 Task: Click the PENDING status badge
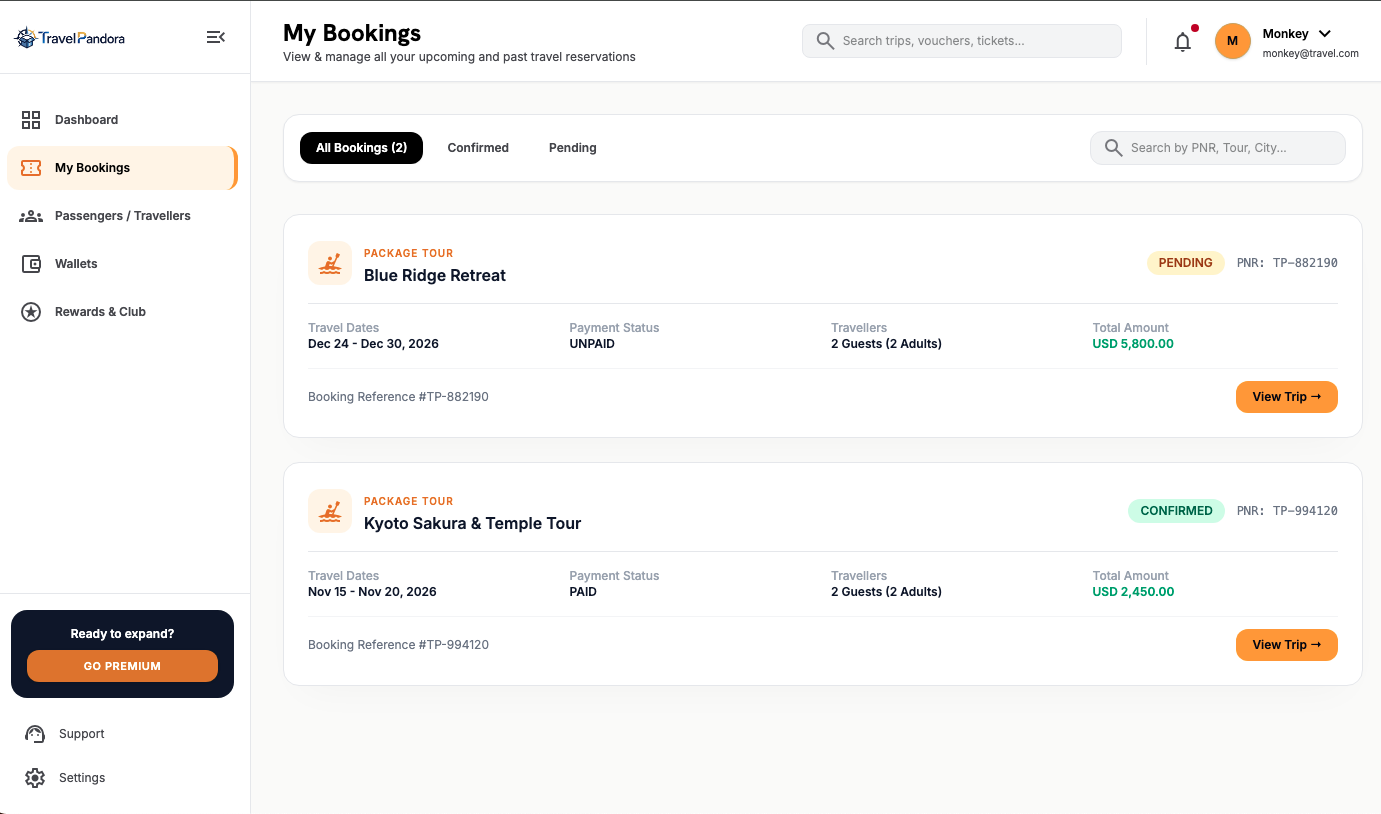pos(1185,263)
